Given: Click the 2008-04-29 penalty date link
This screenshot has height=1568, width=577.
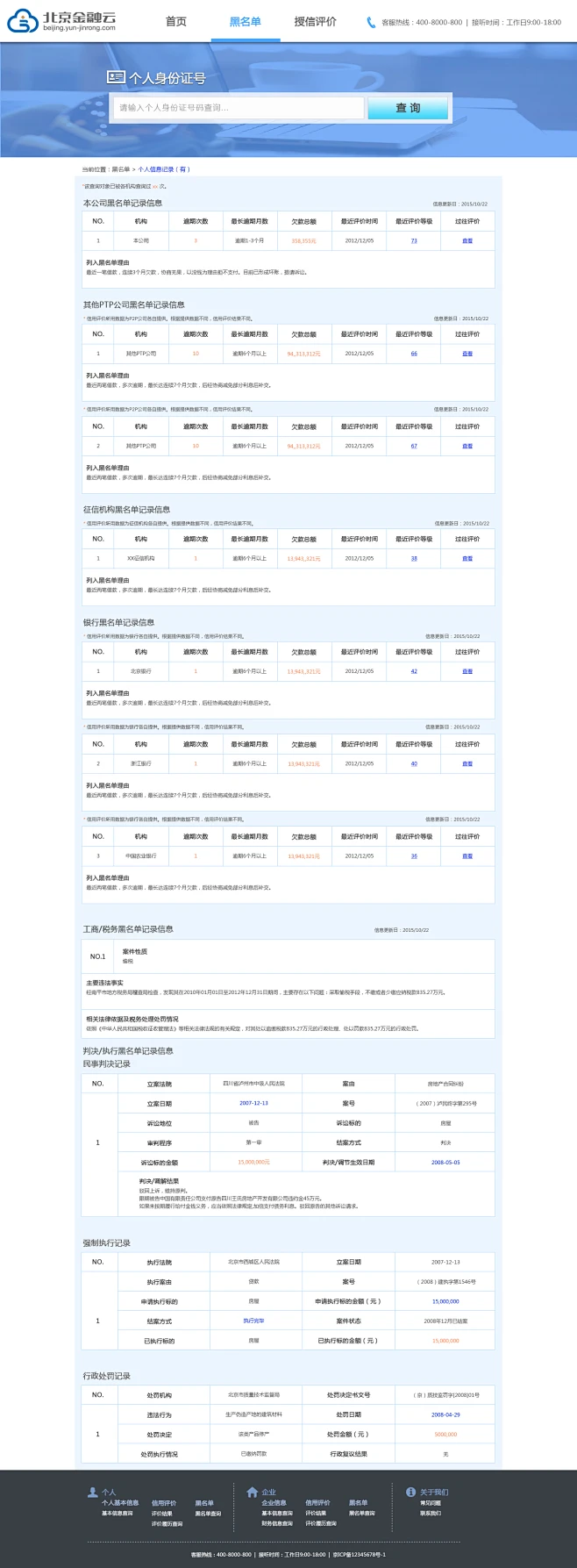Looking at the screenshot, I should pyautogui.click(x=445, y=1414).
